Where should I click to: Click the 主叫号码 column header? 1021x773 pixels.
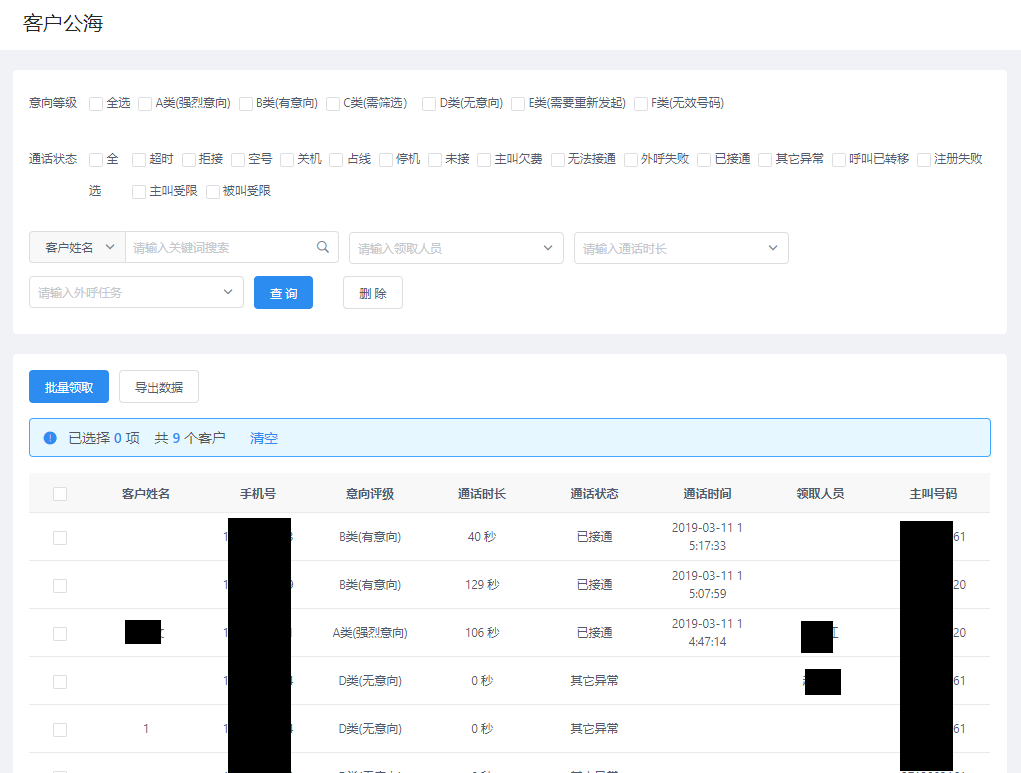tap(933, 494)
